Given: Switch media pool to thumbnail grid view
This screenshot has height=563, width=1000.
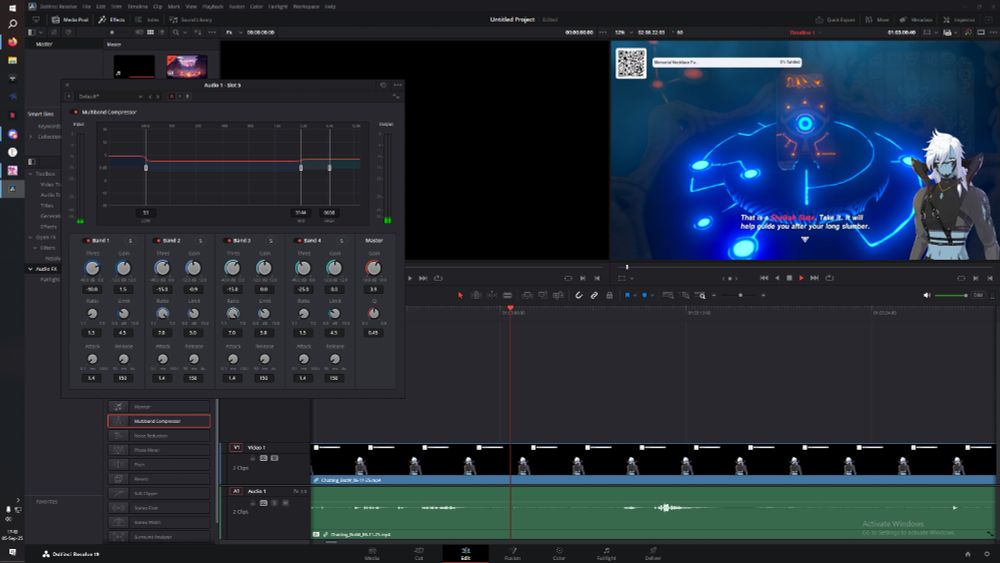Looking at the screenshot, I should (151, 32).
